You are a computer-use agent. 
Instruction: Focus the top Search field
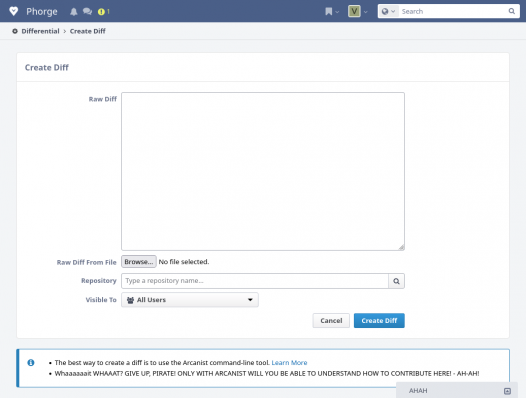point(454,11)
